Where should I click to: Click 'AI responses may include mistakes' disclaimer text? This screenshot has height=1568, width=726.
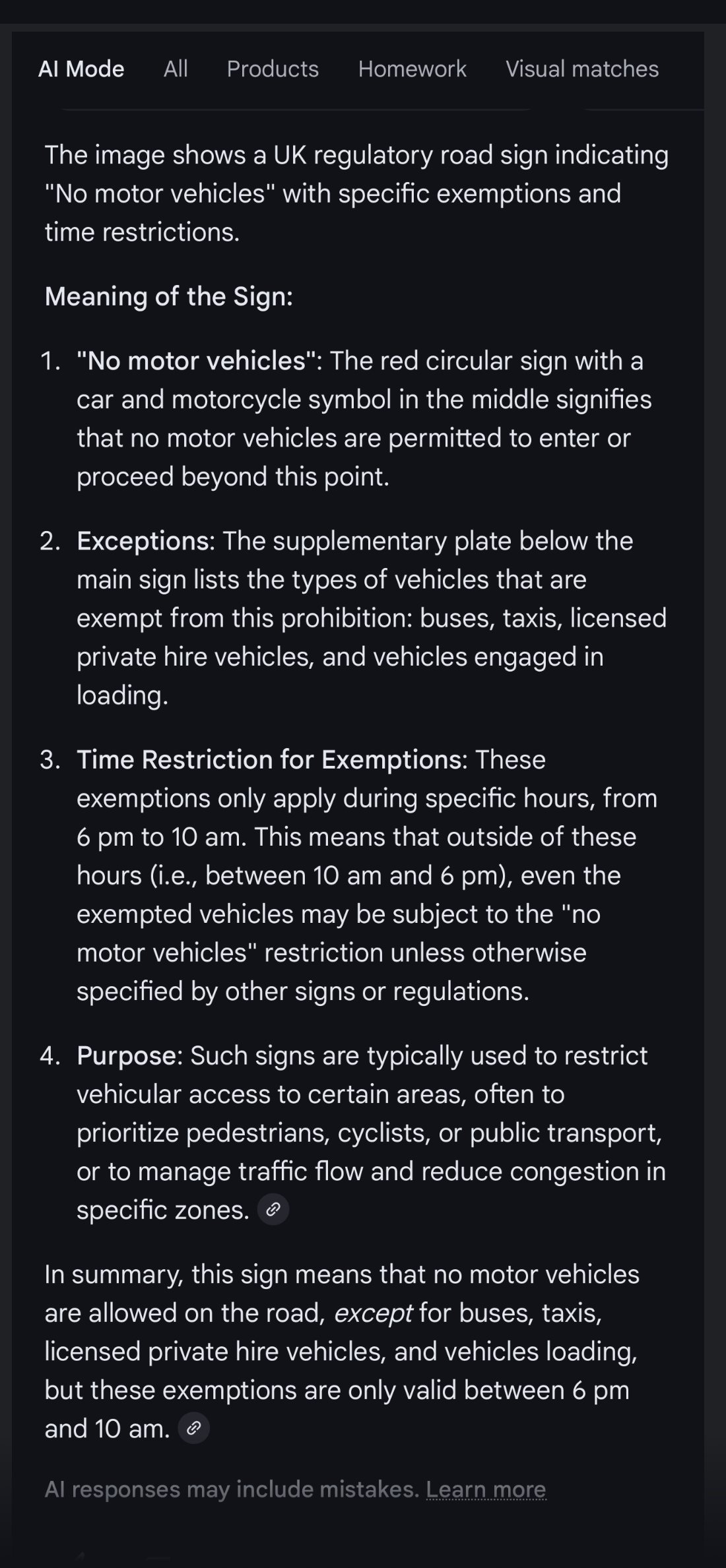pos(232,1489)
